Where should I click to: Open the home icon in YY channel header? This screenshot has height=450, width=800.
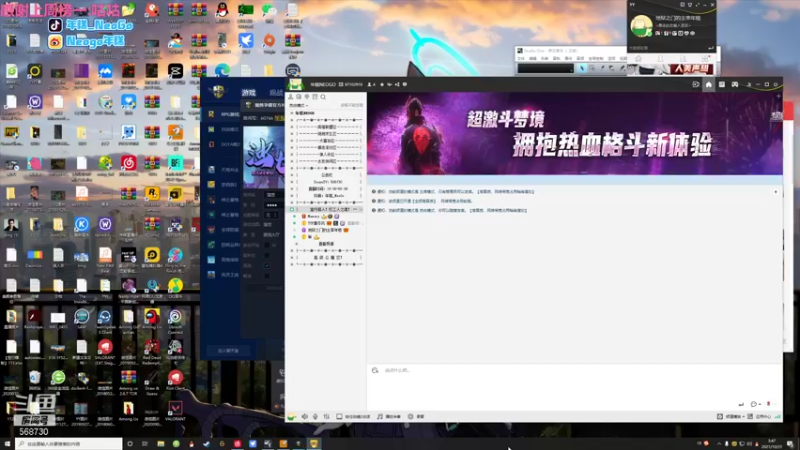(x=709, y=85)
